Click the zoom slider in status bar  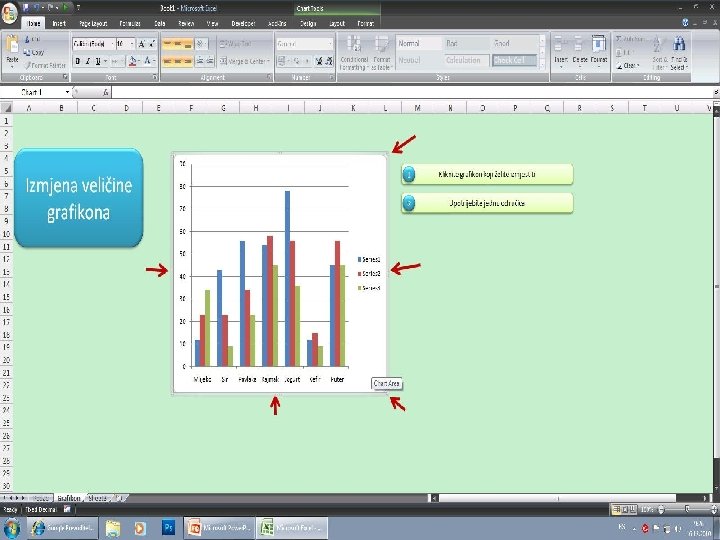pyautogui.click(x=686, y=509)
